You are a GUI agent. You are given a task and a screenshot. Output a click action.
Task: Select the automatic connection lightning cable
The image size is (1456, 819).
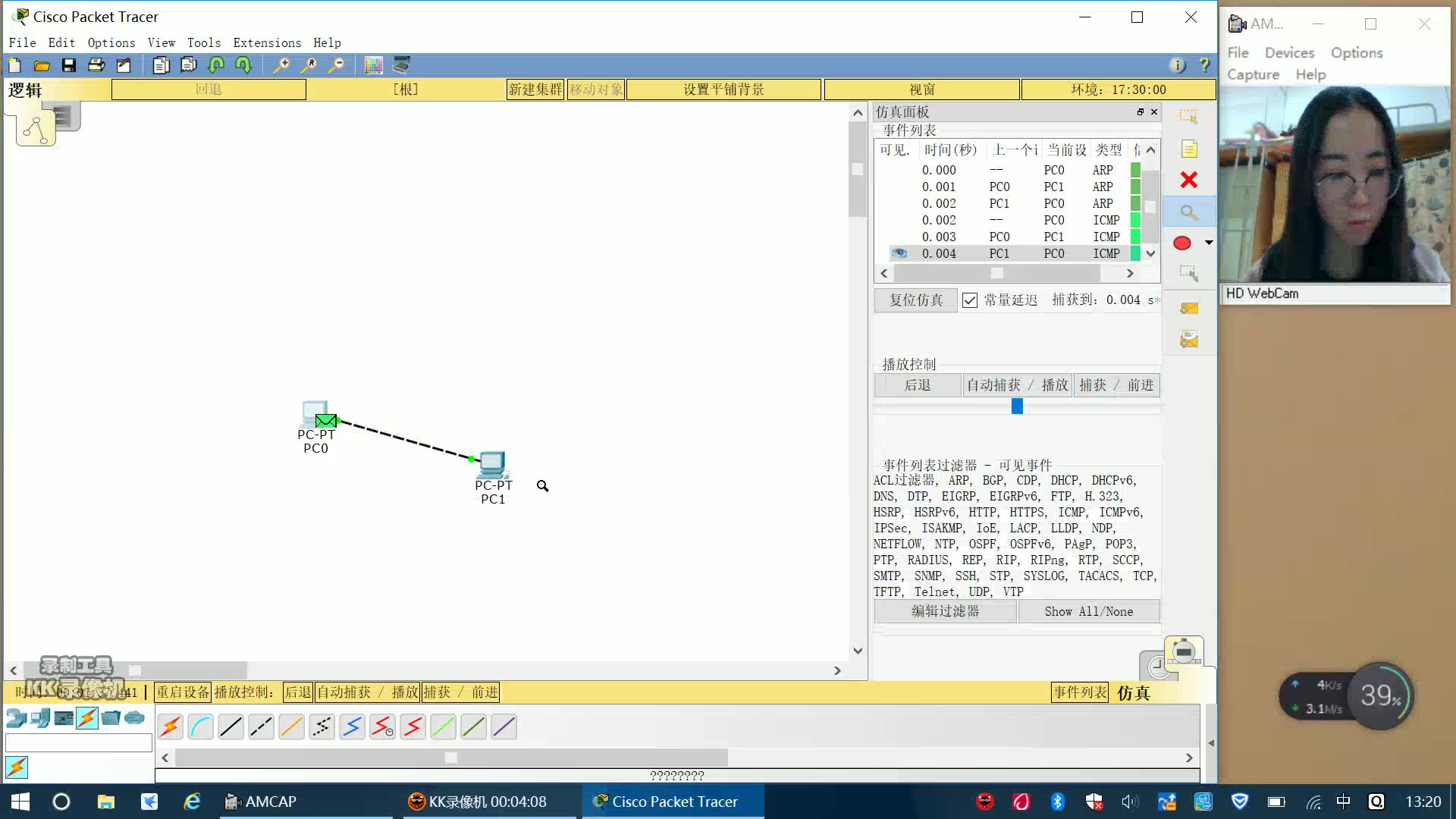(171, 727)
